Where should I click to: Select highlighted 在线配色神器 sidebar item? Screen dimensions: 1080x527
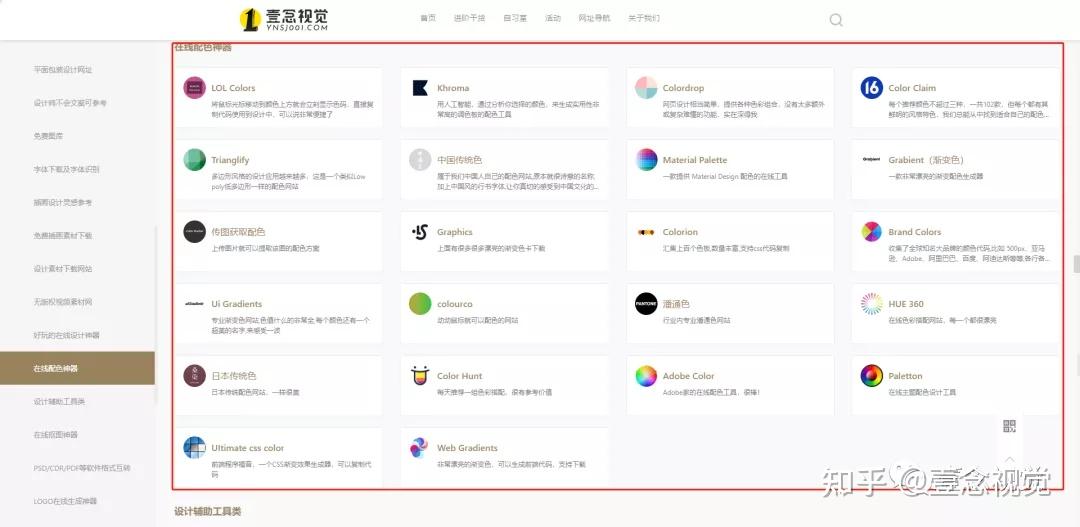pos(77,368)
